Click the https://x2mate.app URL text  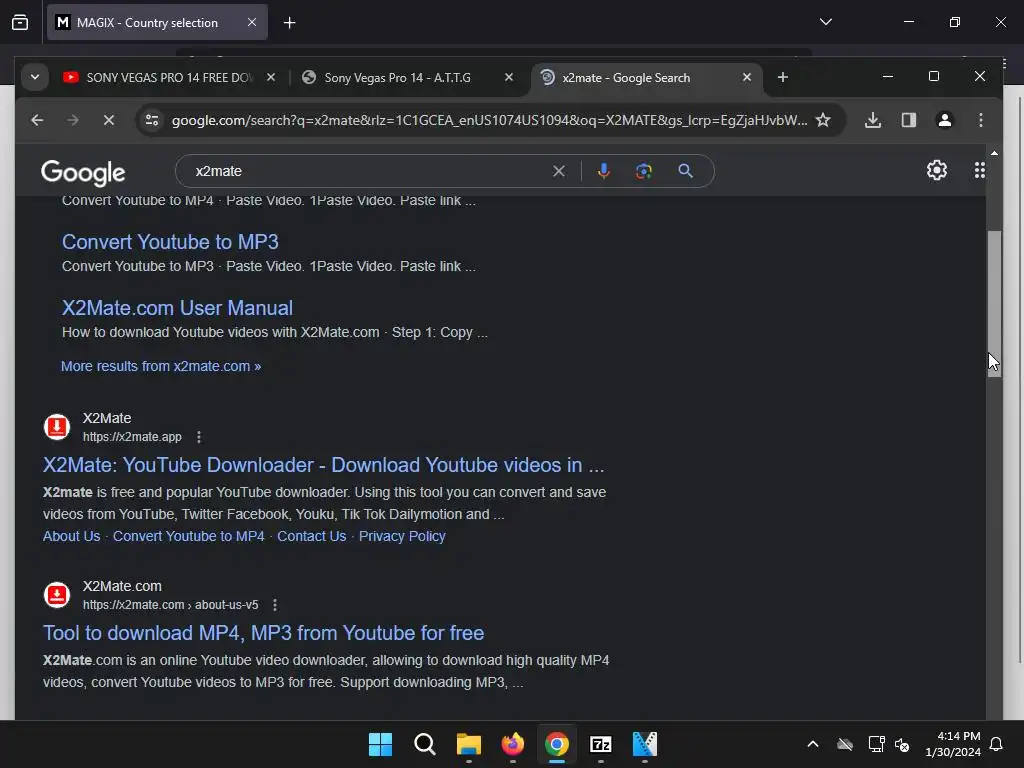click(x=132, y=437)
